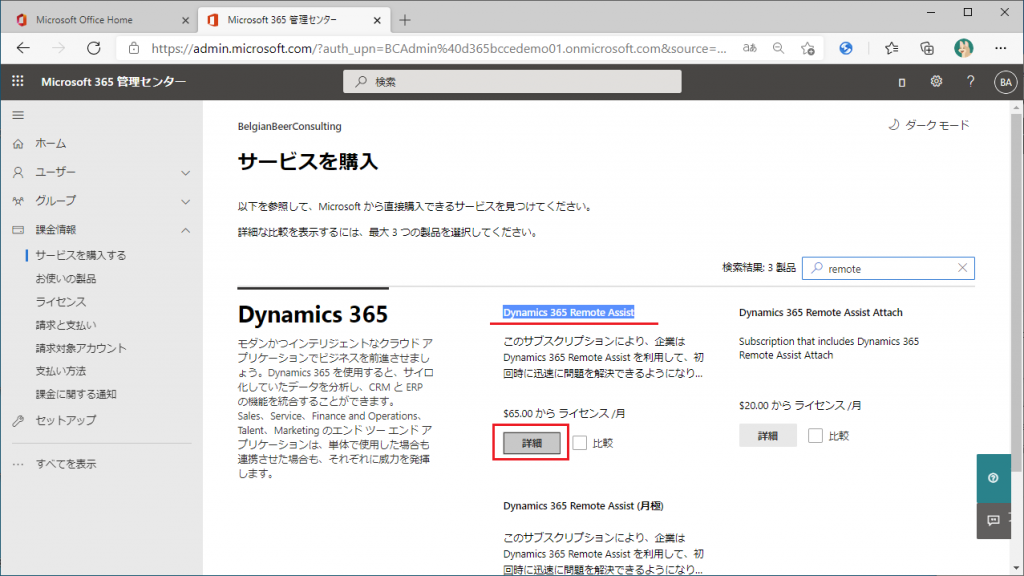This screenshot has height=576, width=1024.
Task: Check 比較 for Dynamics 365 Remote Assist
Action: pyautogui.click(x=580, y=443)
